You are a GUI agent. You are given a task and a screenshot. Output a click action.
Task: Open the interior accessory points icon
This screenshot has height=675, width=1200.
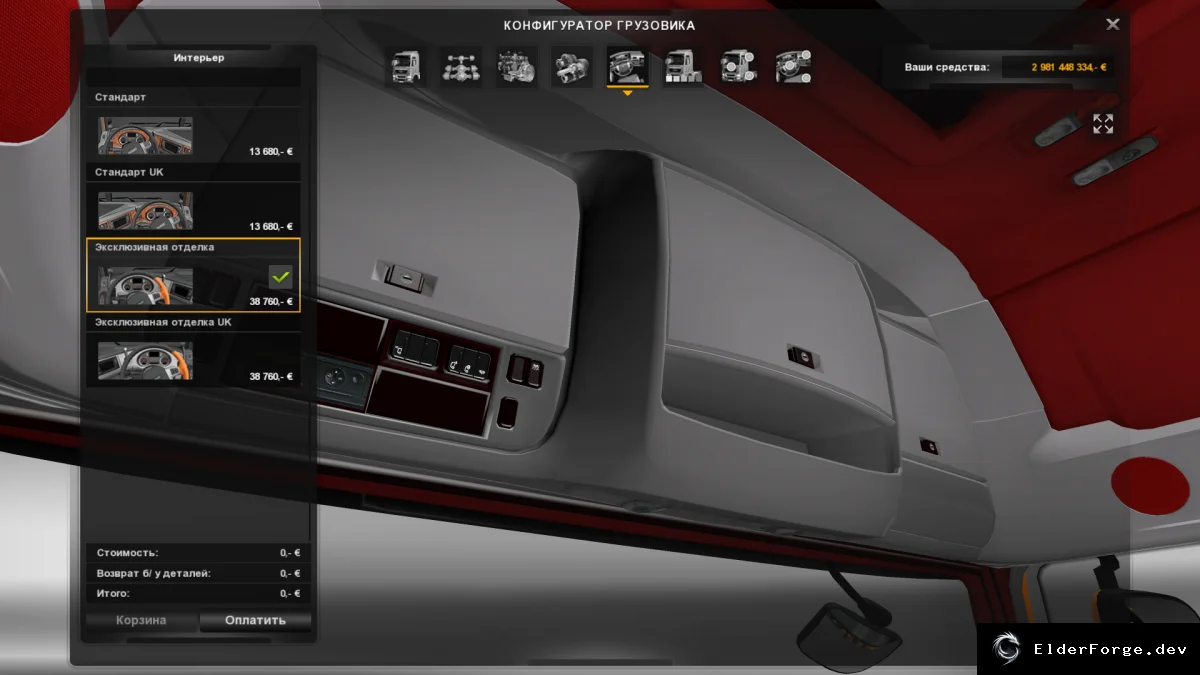tap(793, 67)
